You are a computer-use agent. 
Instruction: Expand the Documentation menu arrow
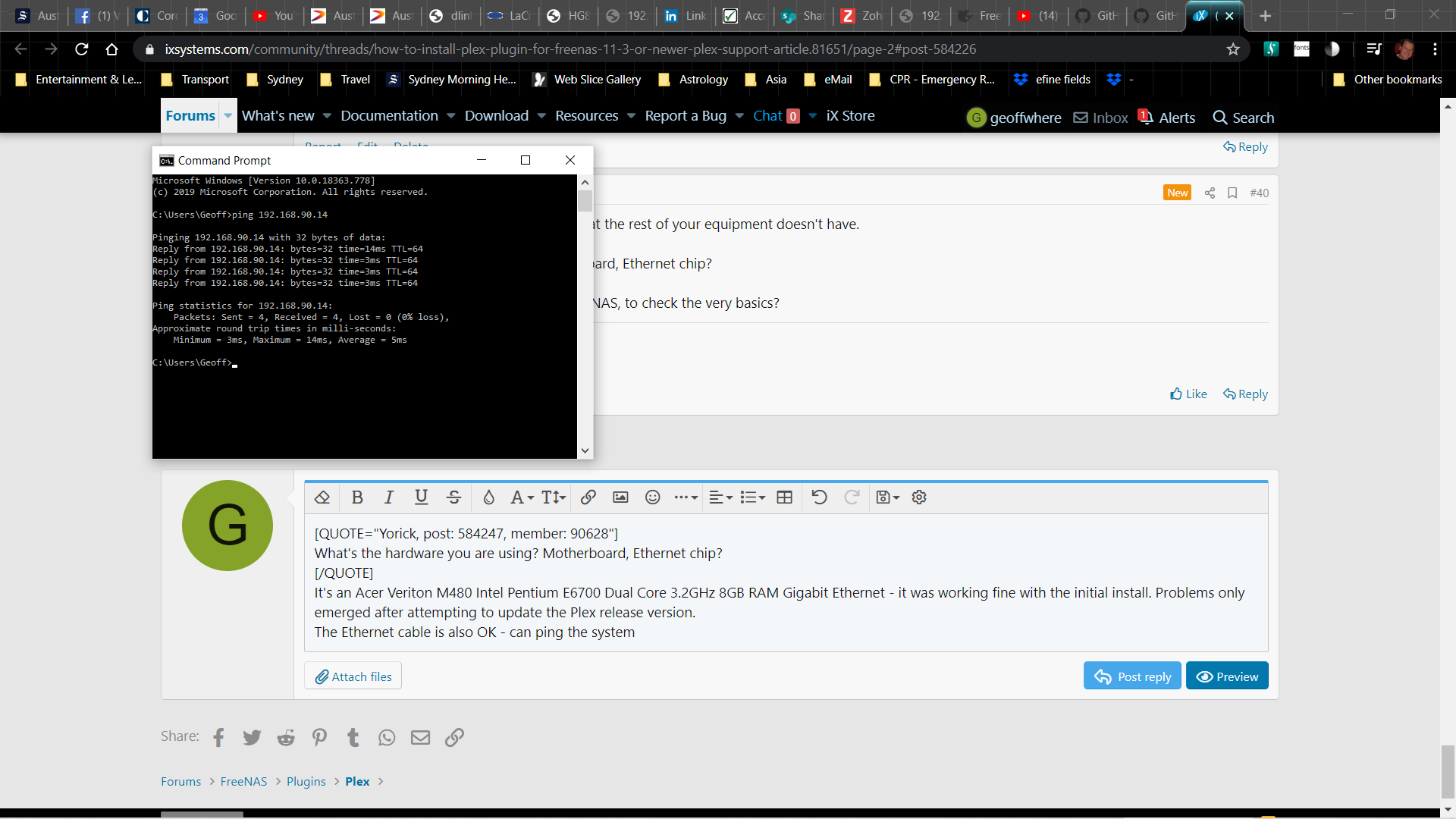[x=451, y=116]
